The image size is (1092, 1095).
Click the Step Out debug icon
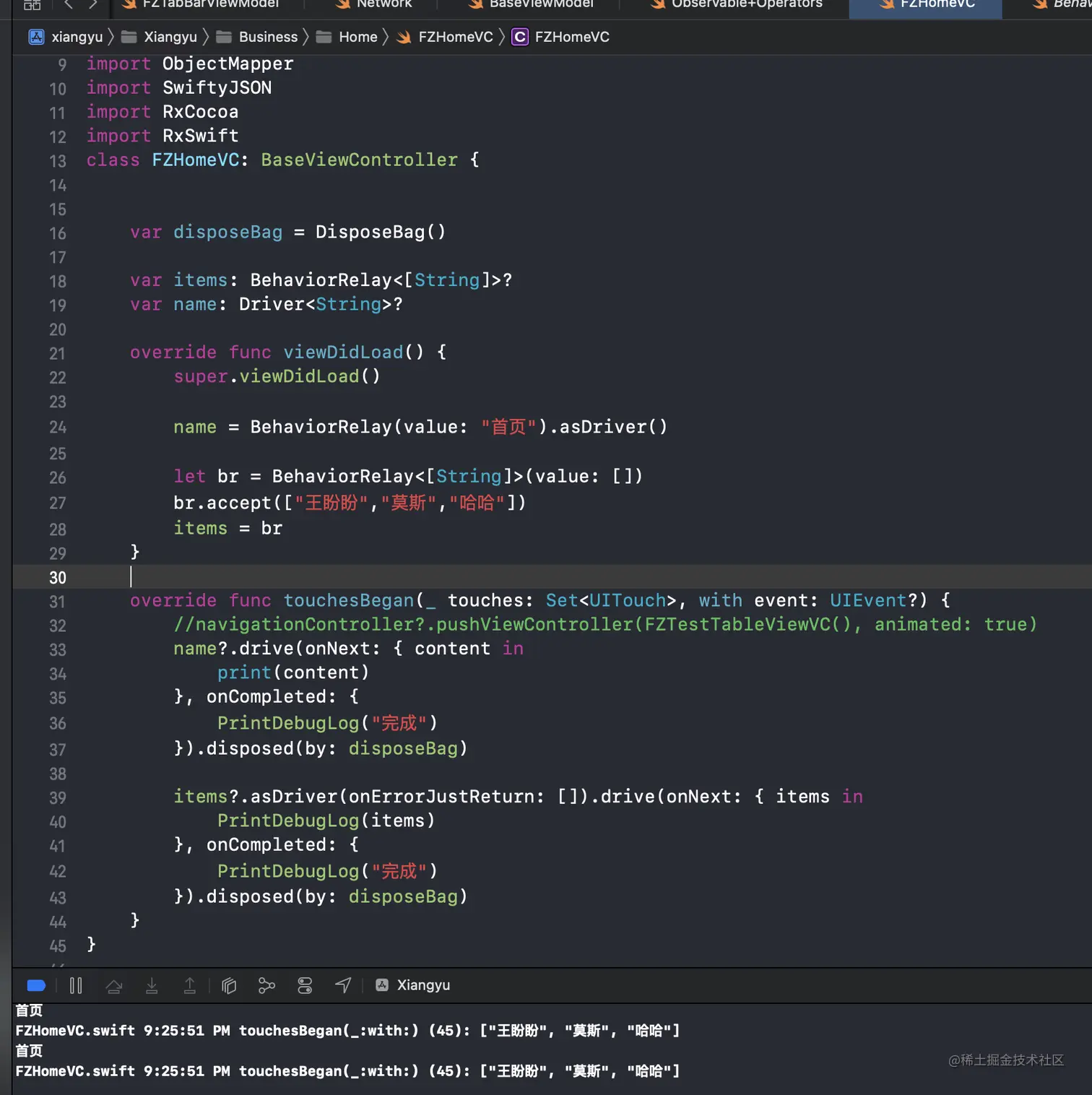point(190,985)
